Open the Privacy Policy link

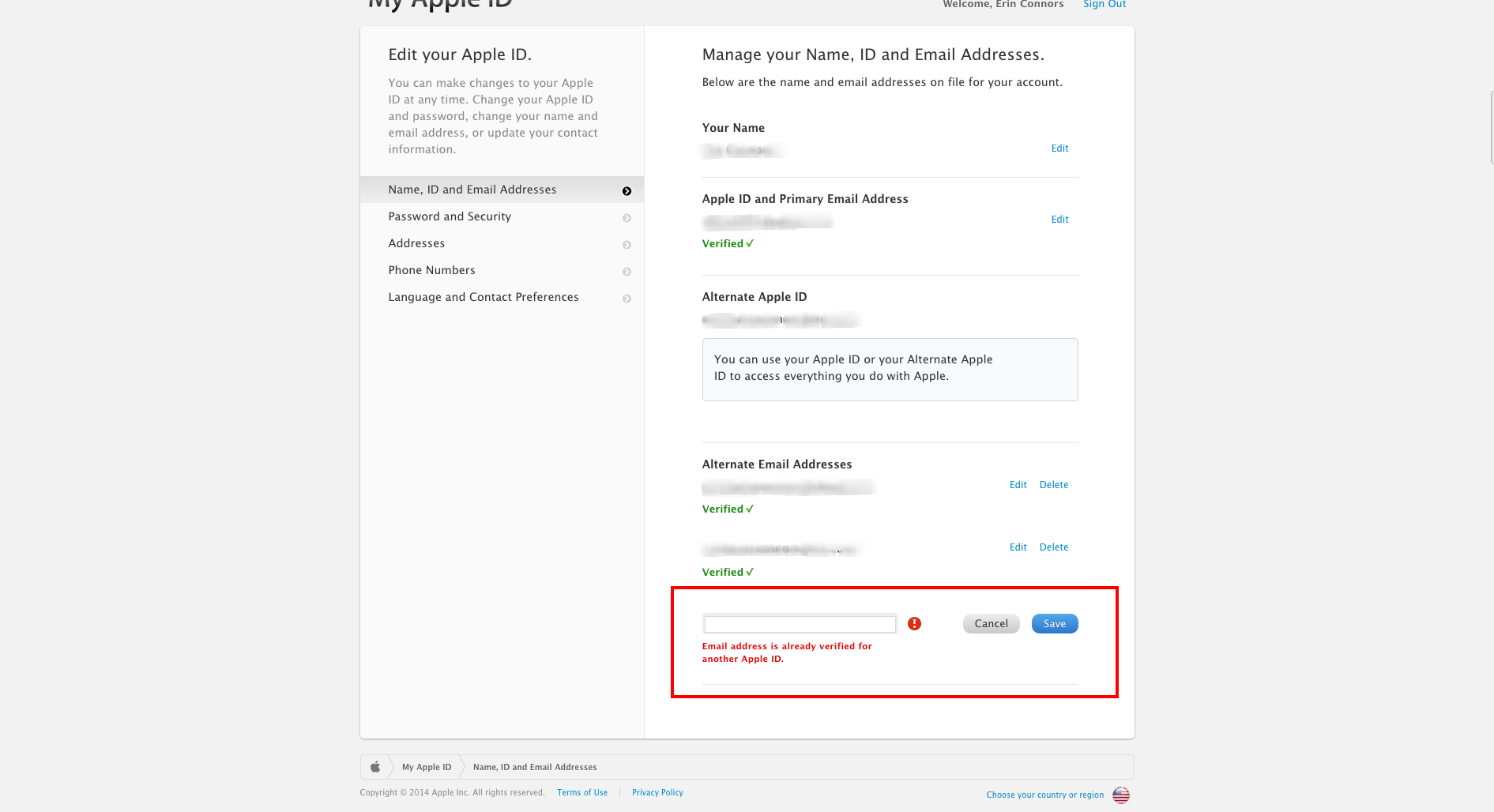coord(657,792)
